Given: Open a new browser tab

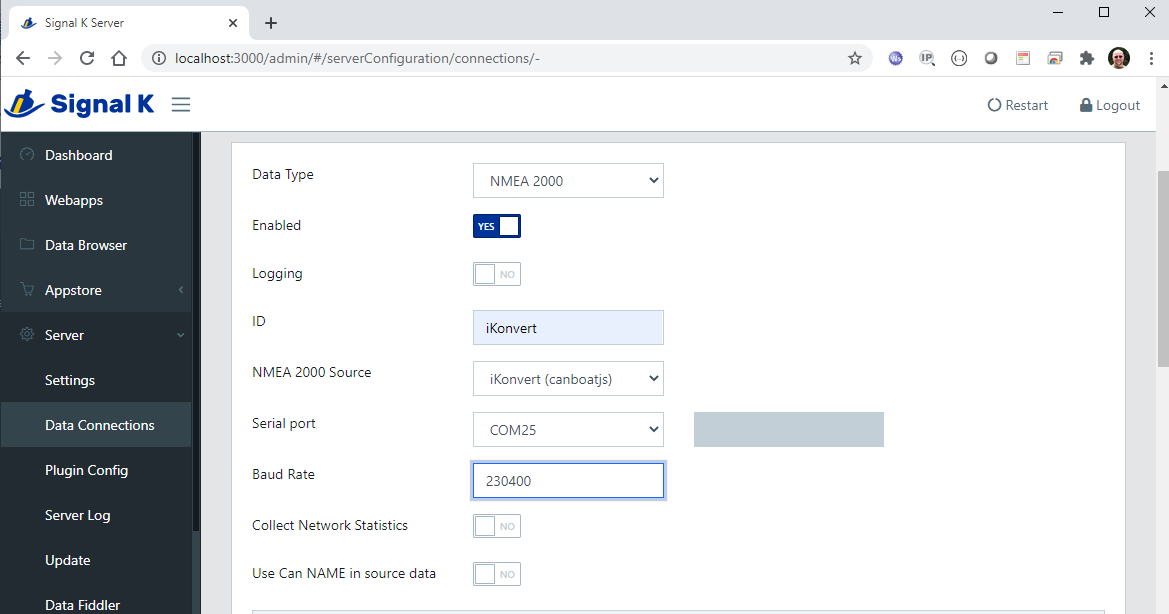Looking at the screenshot, I should [270, 23].
